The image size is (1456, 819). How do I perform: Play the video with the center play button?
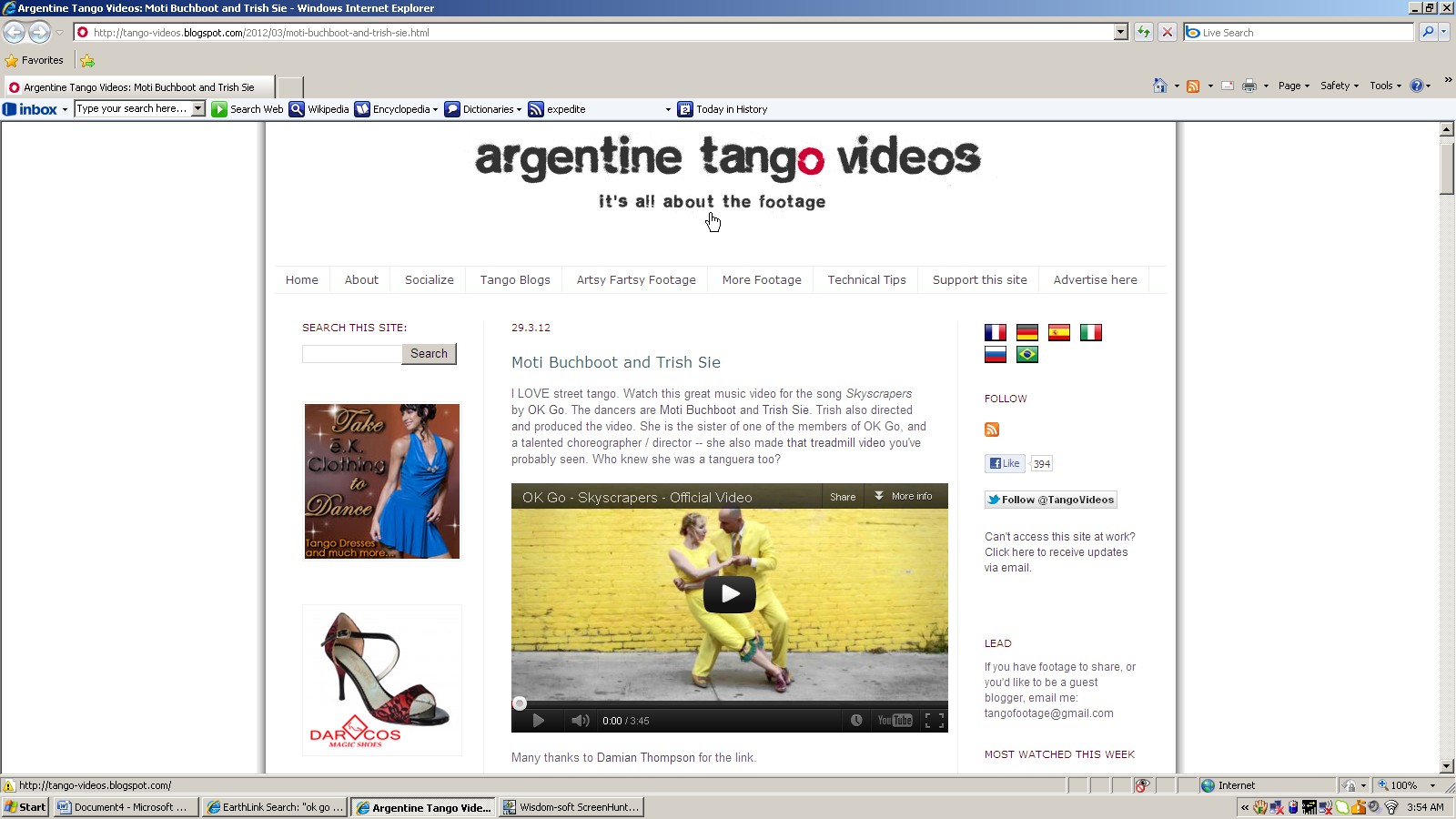(730, 594)
